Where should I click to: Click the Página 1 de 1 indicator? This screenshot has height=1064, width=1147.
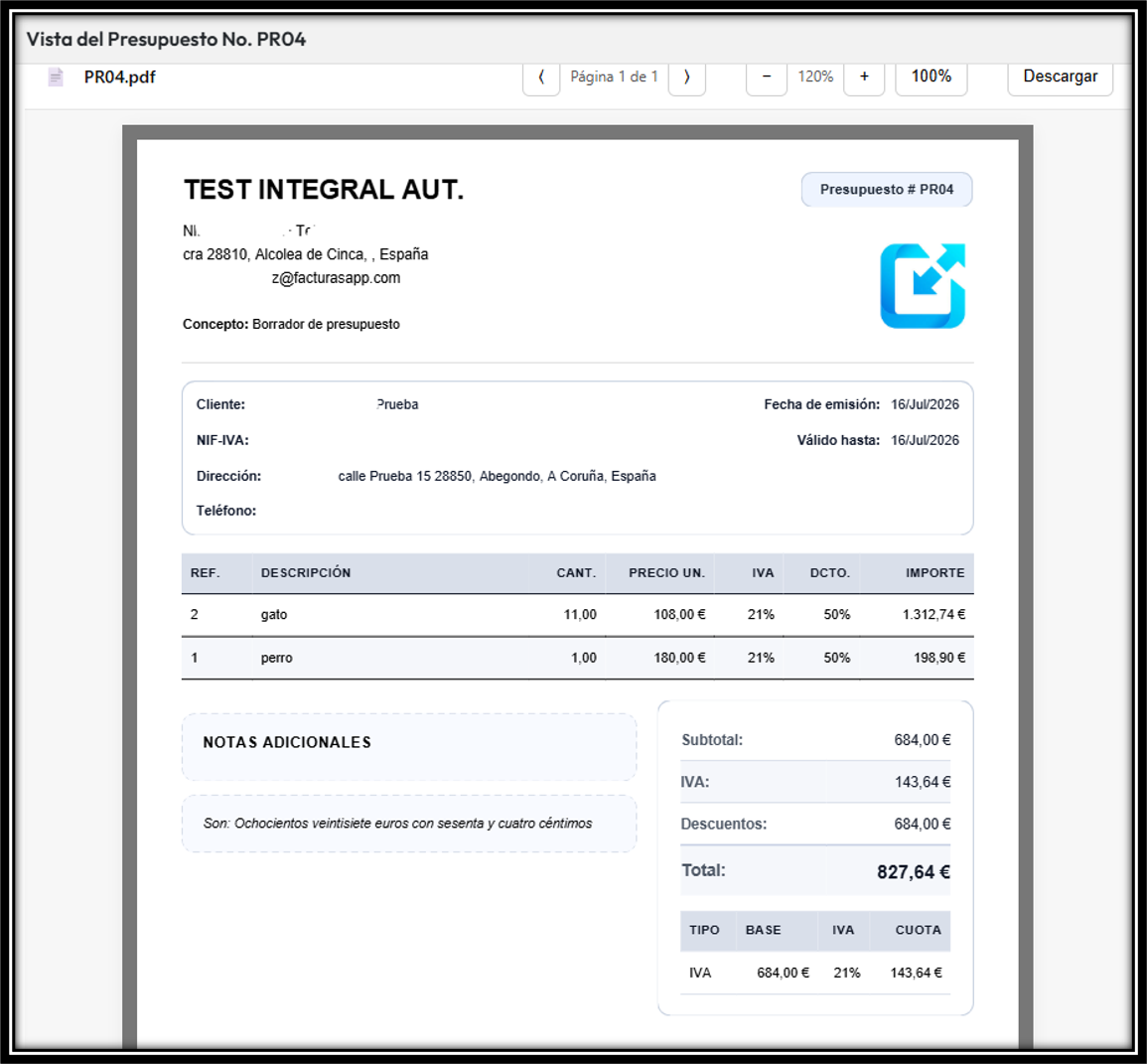pyautogui.click(x=614, y=76)
